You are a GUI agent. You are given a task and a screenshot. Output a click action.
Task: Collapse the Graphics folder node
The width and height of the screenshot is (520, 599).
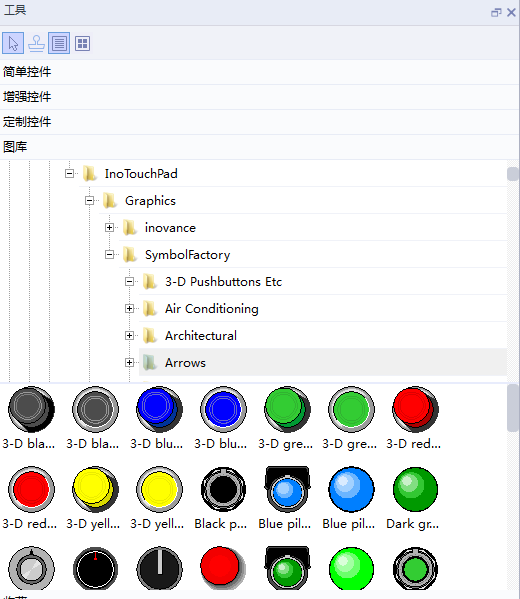[x=89, y=201]
